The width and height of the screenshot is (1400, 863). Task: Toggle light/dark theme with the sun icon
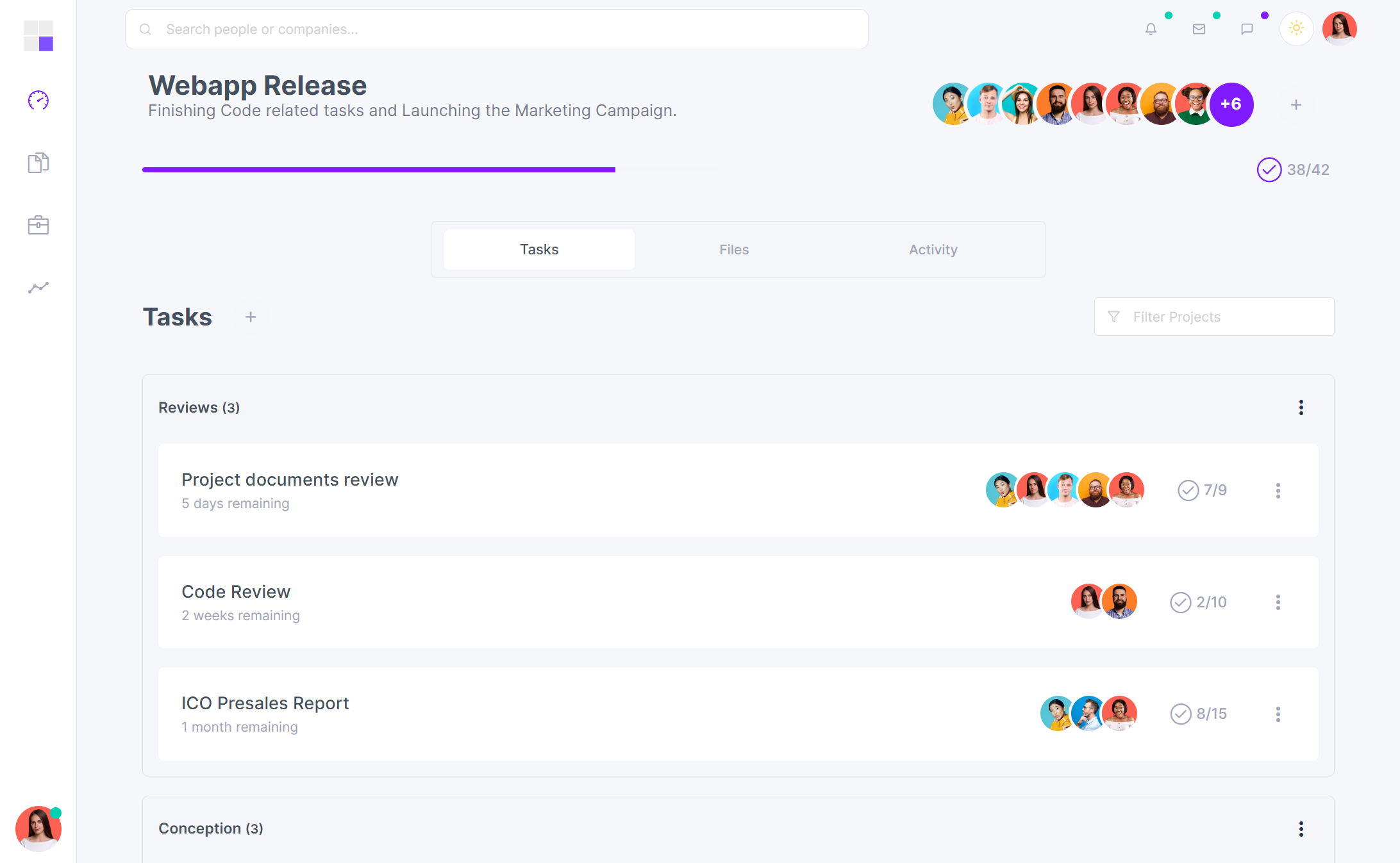[1296, 28]
